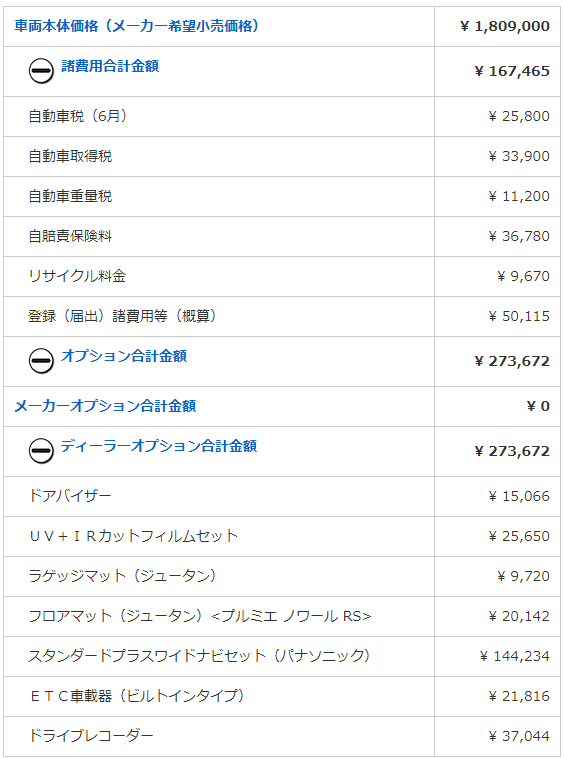Select the ドアバイザー option row
This screenshot has height=758, width=564.
point(282,496)
